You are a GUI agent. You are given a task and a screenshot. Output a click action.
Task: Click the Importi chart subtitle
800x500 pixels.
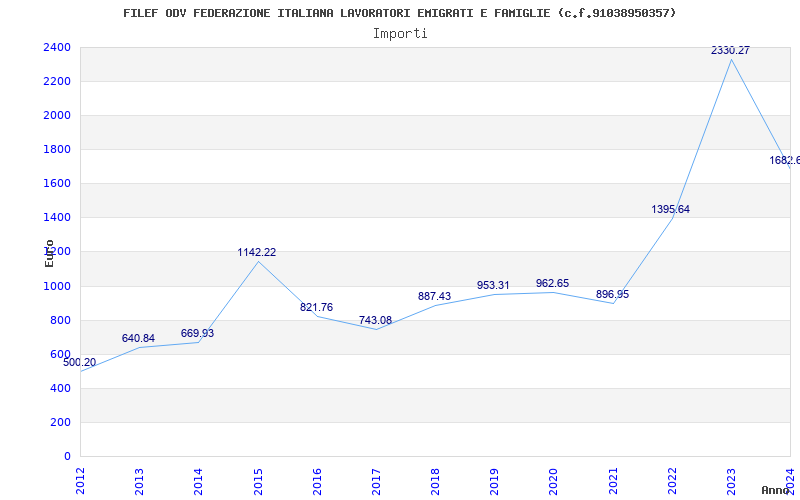[x=400, y=33]
